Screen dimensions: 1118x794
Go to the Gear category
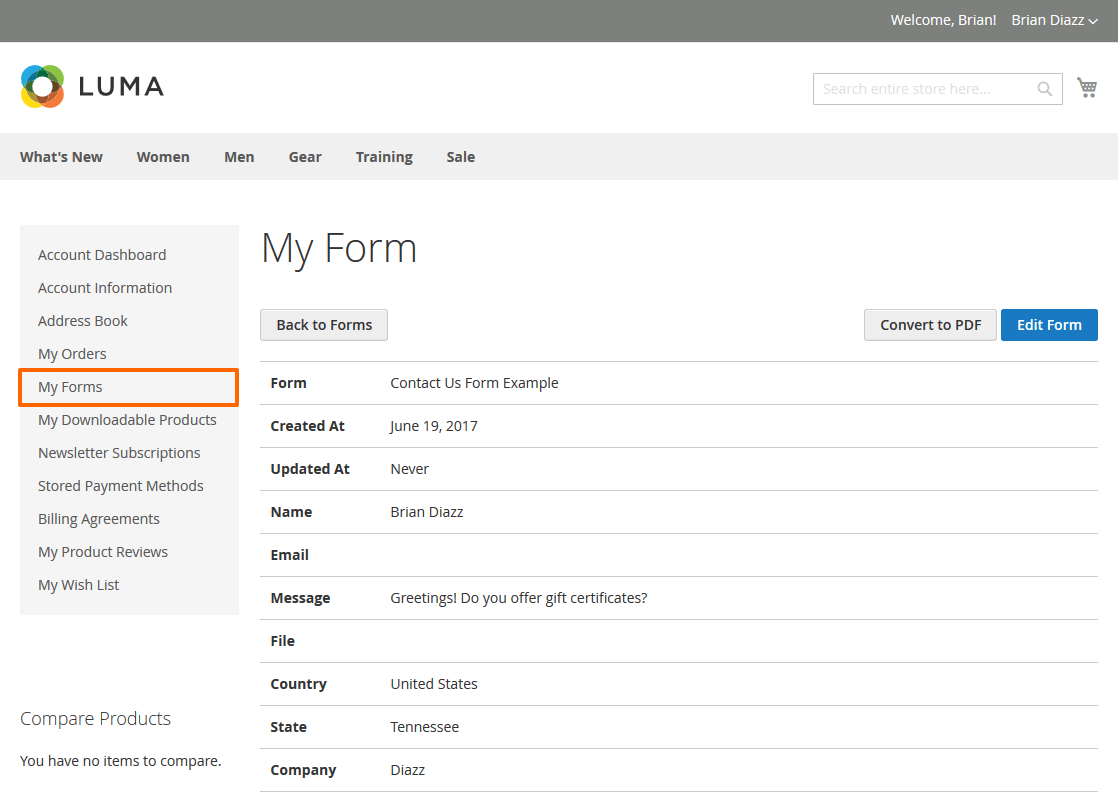click(x=305, y=157)
